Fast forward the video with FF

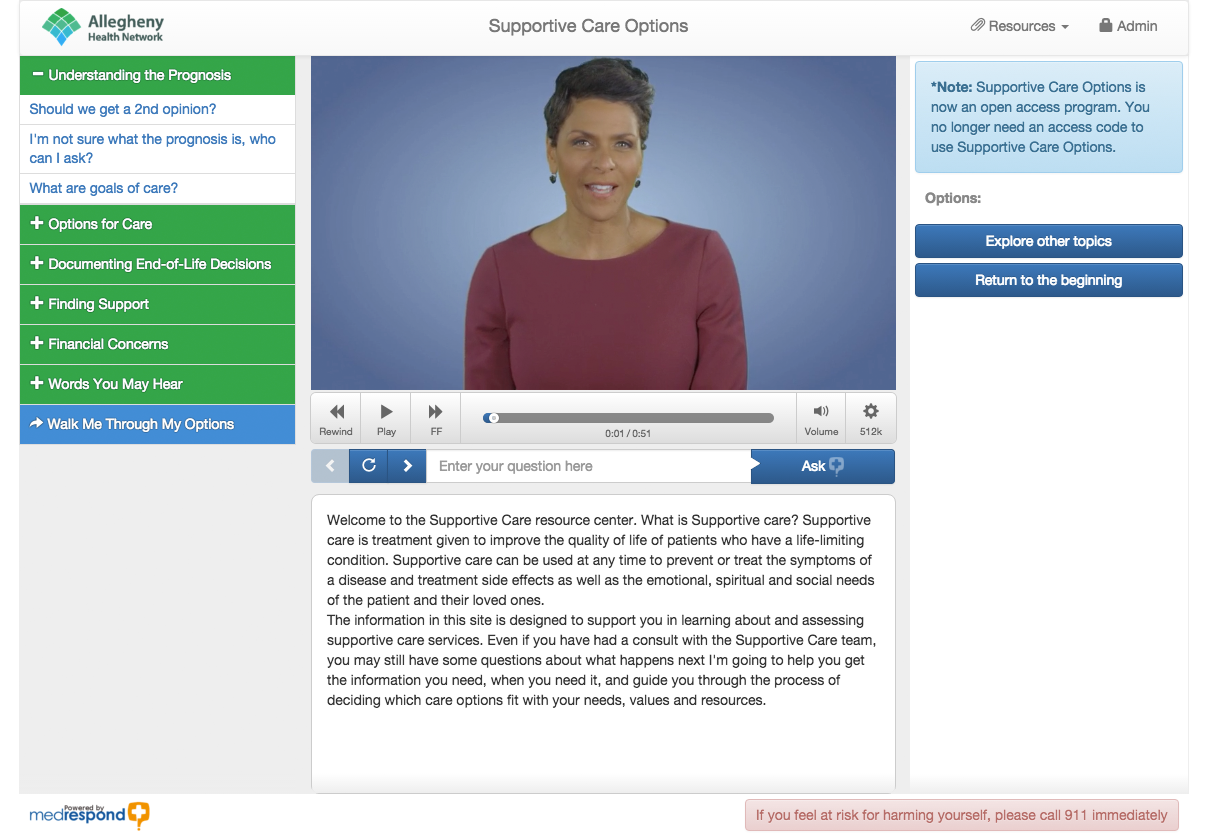[436, 418]
